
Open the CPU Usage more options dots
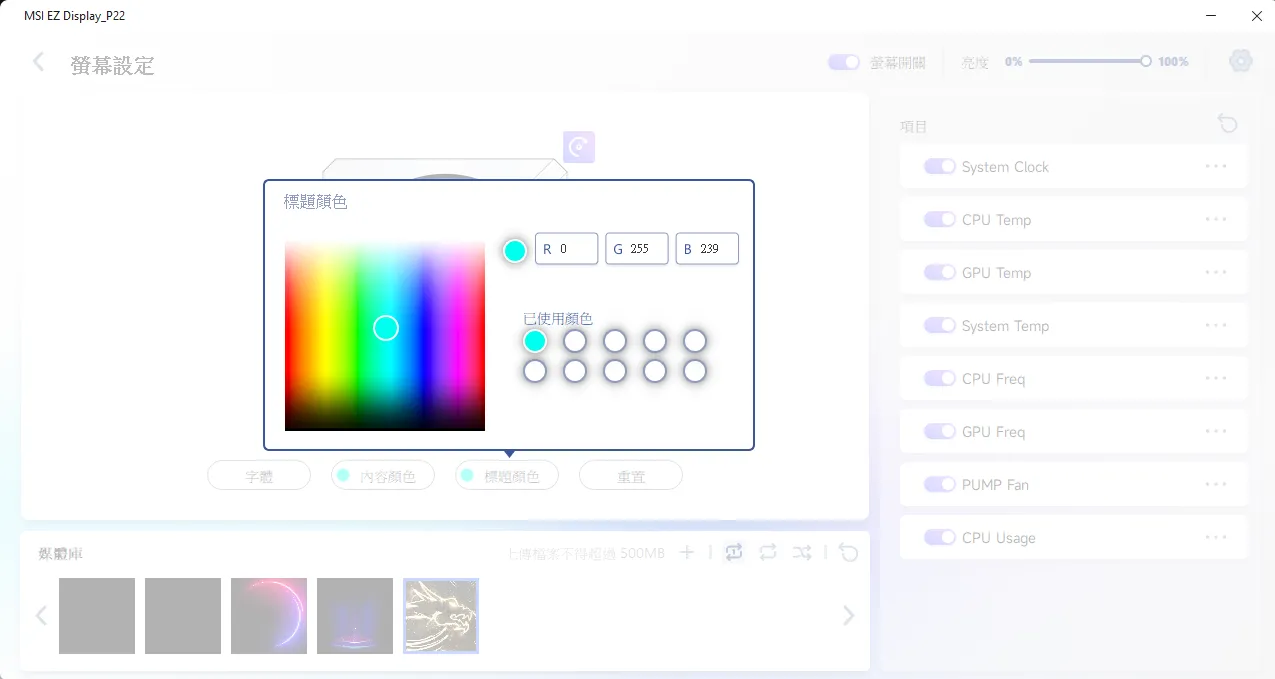1216,537
